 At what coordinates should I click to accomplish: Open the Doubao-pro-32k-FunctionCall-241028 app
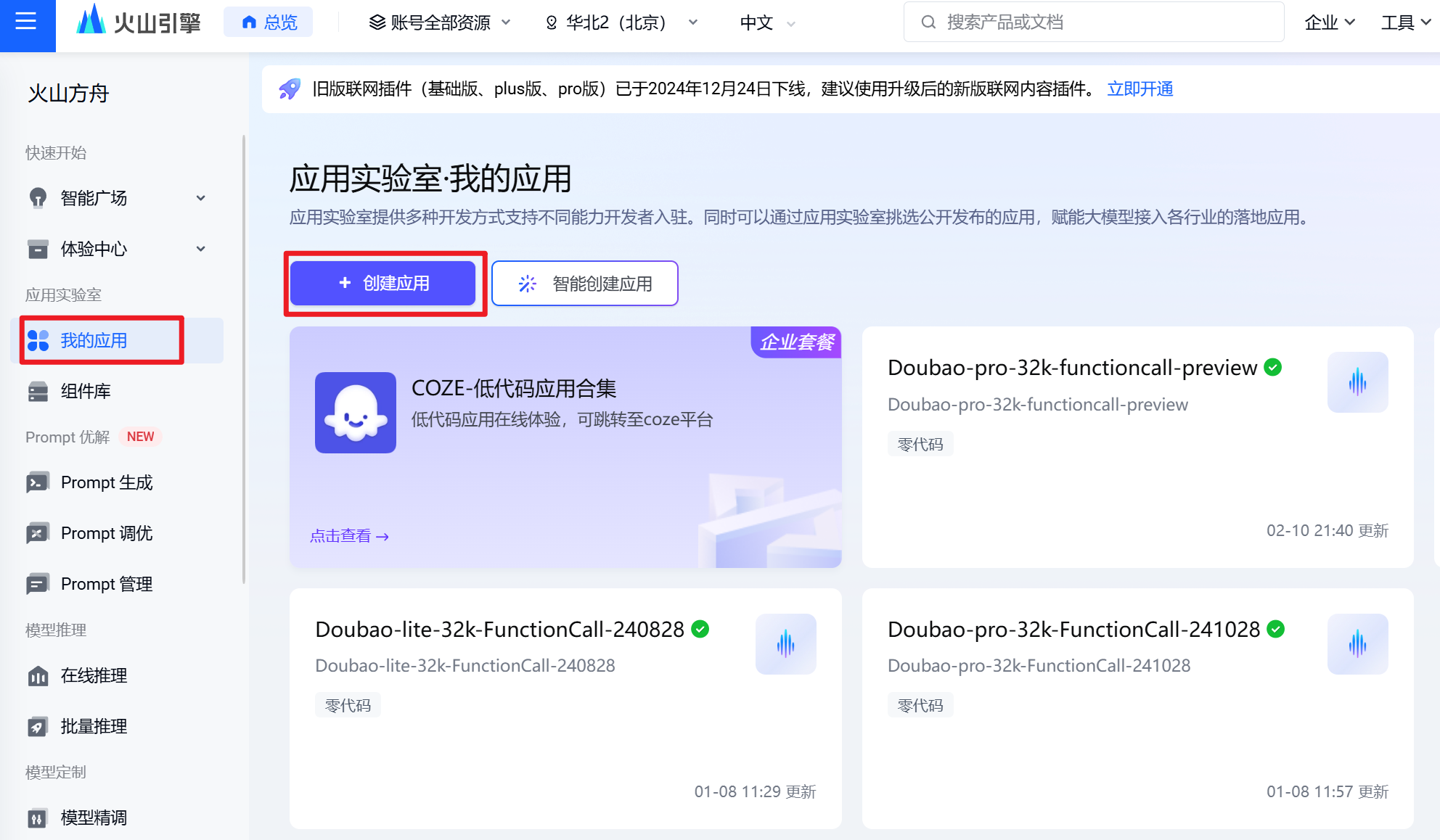(1137, 709)
